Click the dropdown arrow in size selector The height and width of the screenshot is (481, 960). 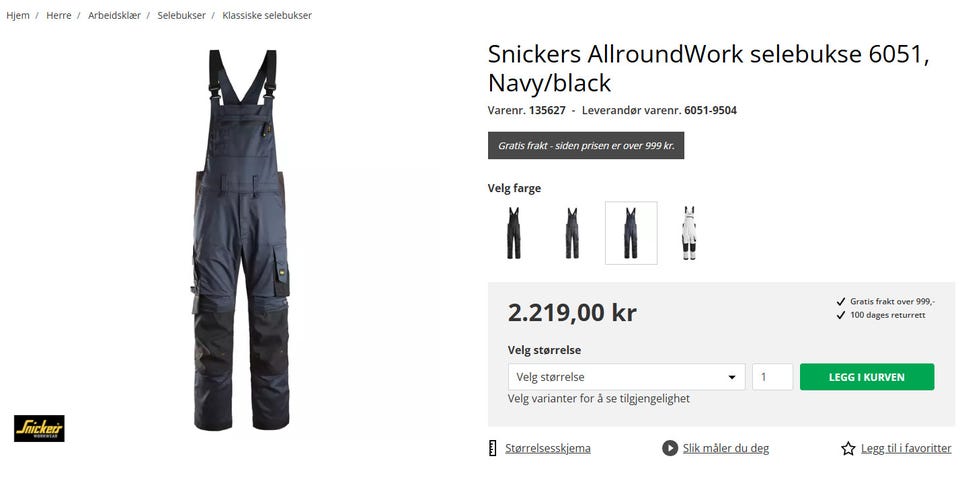click(732, 378)
